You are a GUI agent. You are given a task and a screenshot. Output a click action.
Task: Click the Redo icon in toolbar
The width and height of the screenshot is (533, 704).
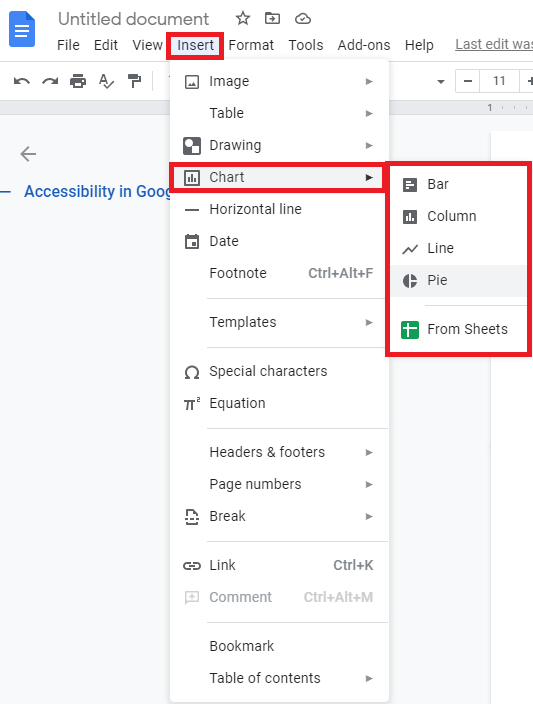50,81
